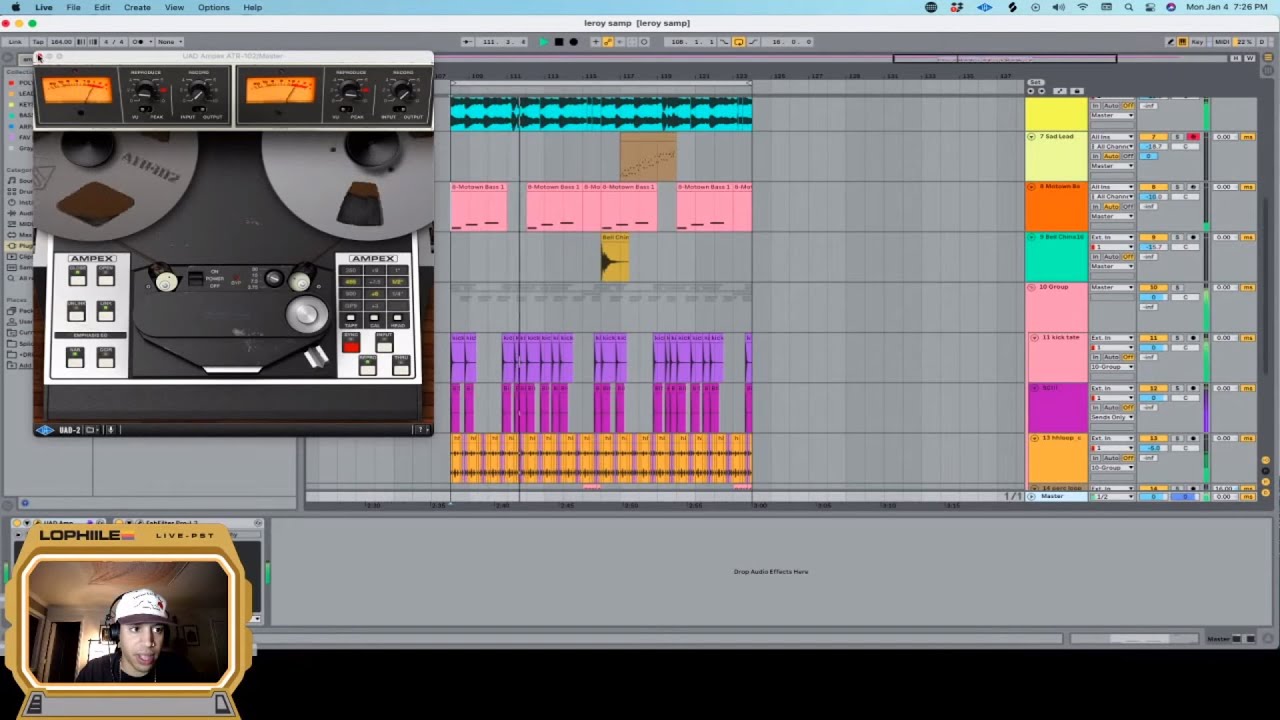Toggle the computer MIDI keyboard icon

[1182, 42]
